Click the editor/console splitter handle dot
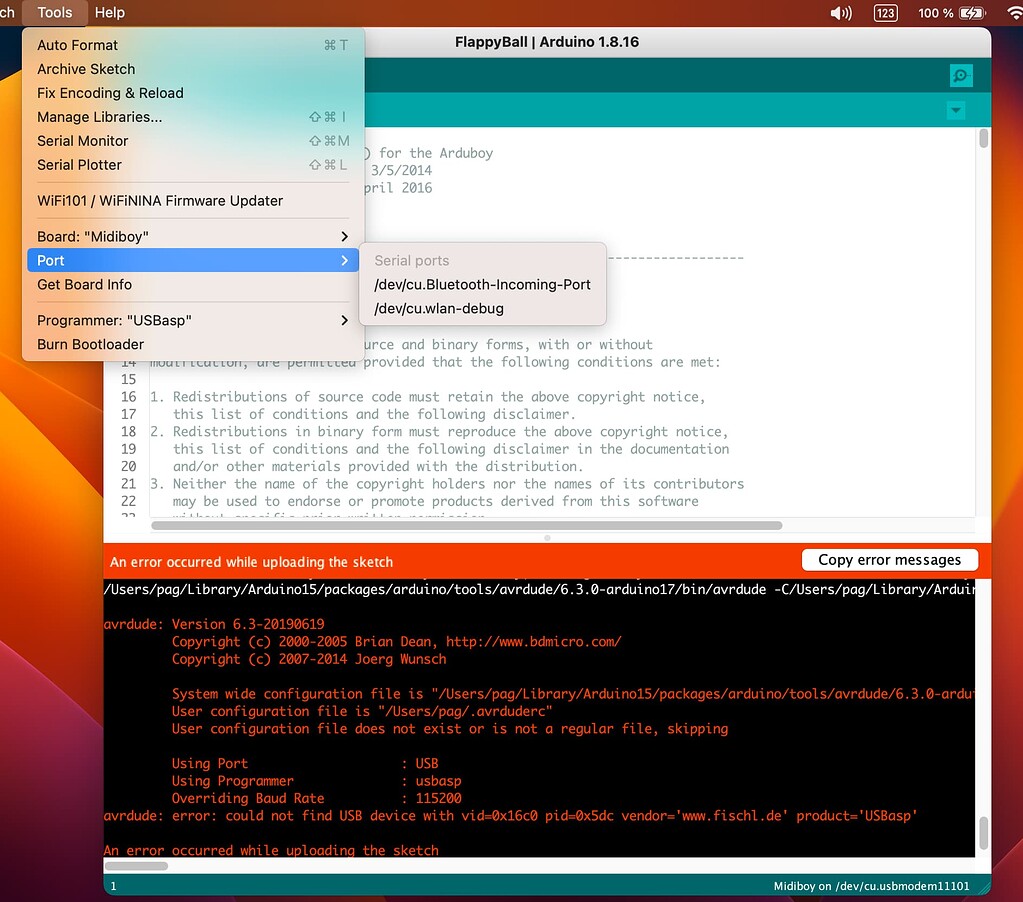Screen dimensions: 1023x902 (x=547, y=538)
